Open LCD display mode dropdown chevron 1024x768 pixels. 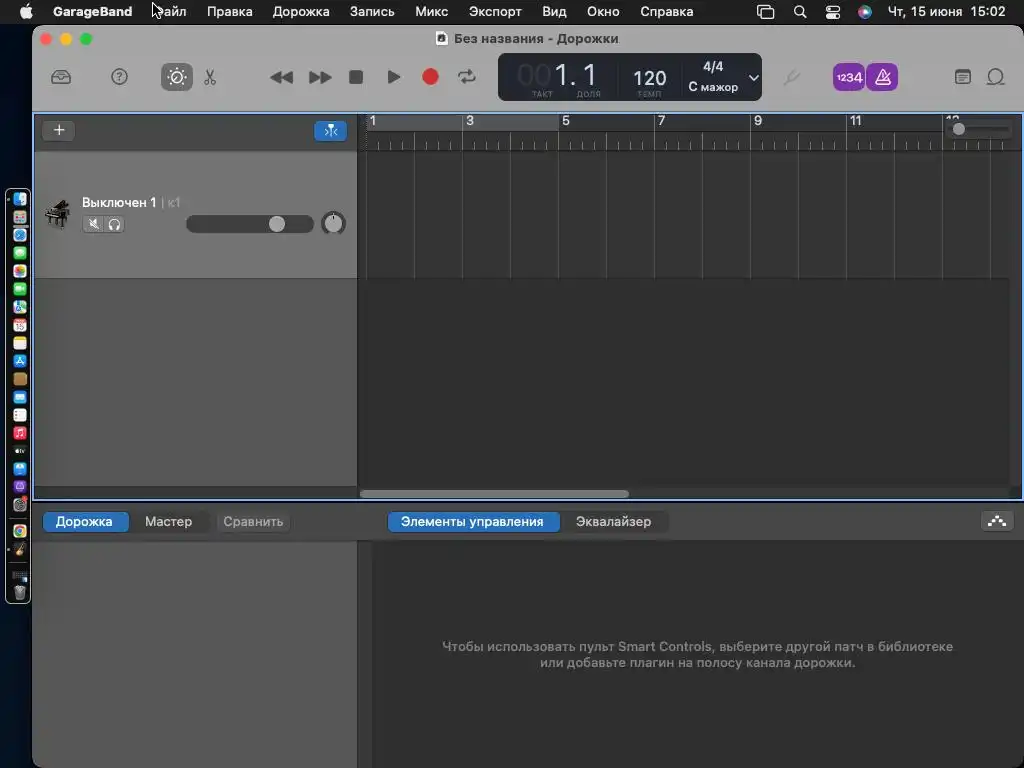tap(754, 78)
